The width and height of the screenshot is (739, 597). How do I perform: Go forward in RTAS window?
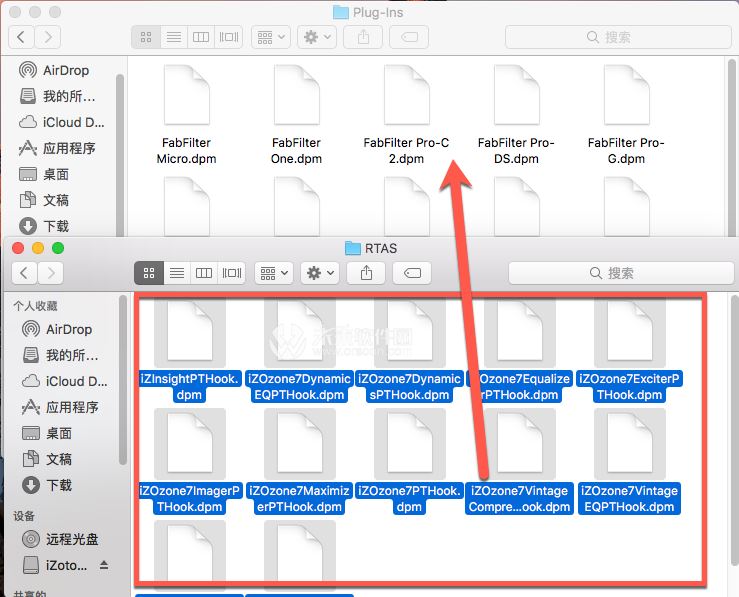point(50,273)
